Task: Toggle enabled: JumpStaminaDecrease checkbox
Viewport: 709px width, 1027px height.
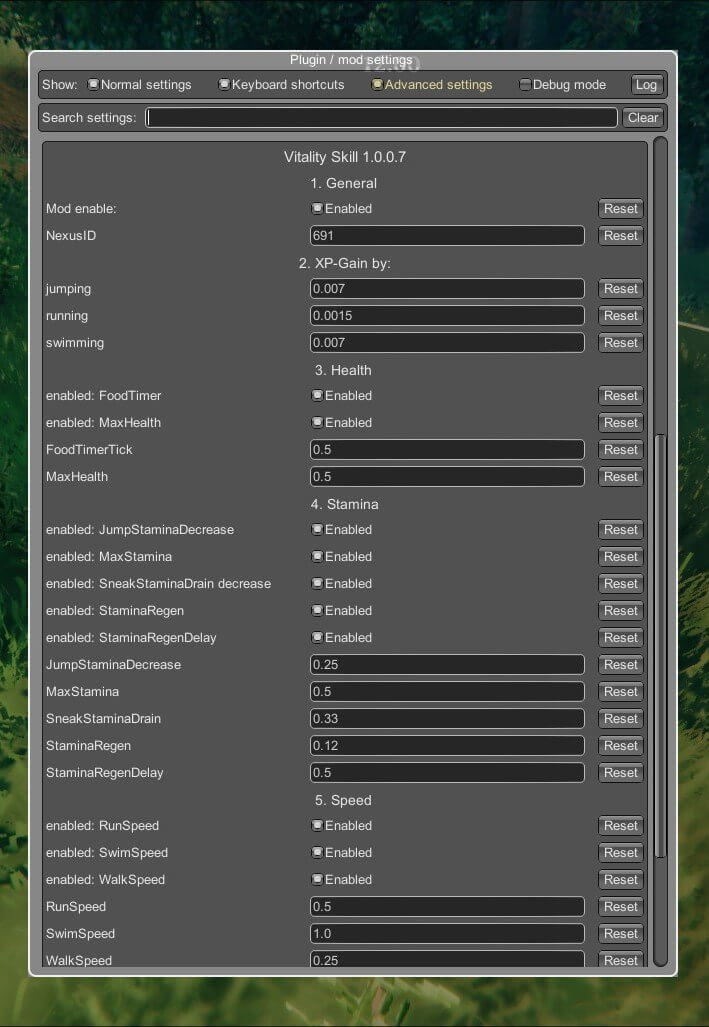Action: 317,530
